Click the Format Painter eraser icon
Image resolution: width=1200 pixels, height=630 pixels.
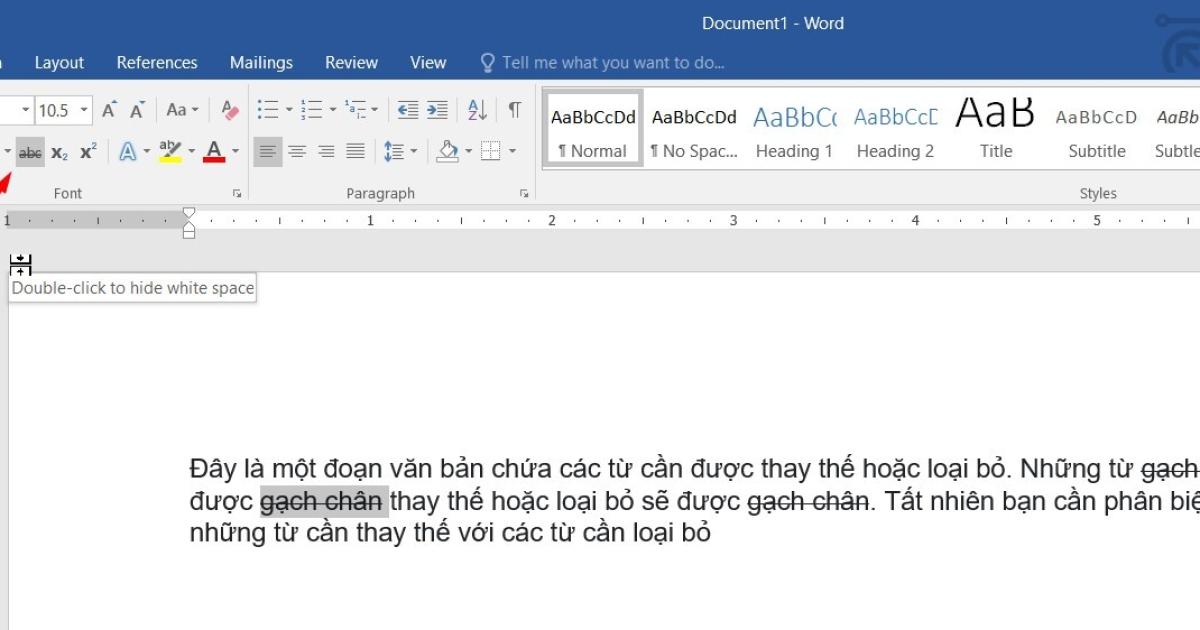(231, 111)
